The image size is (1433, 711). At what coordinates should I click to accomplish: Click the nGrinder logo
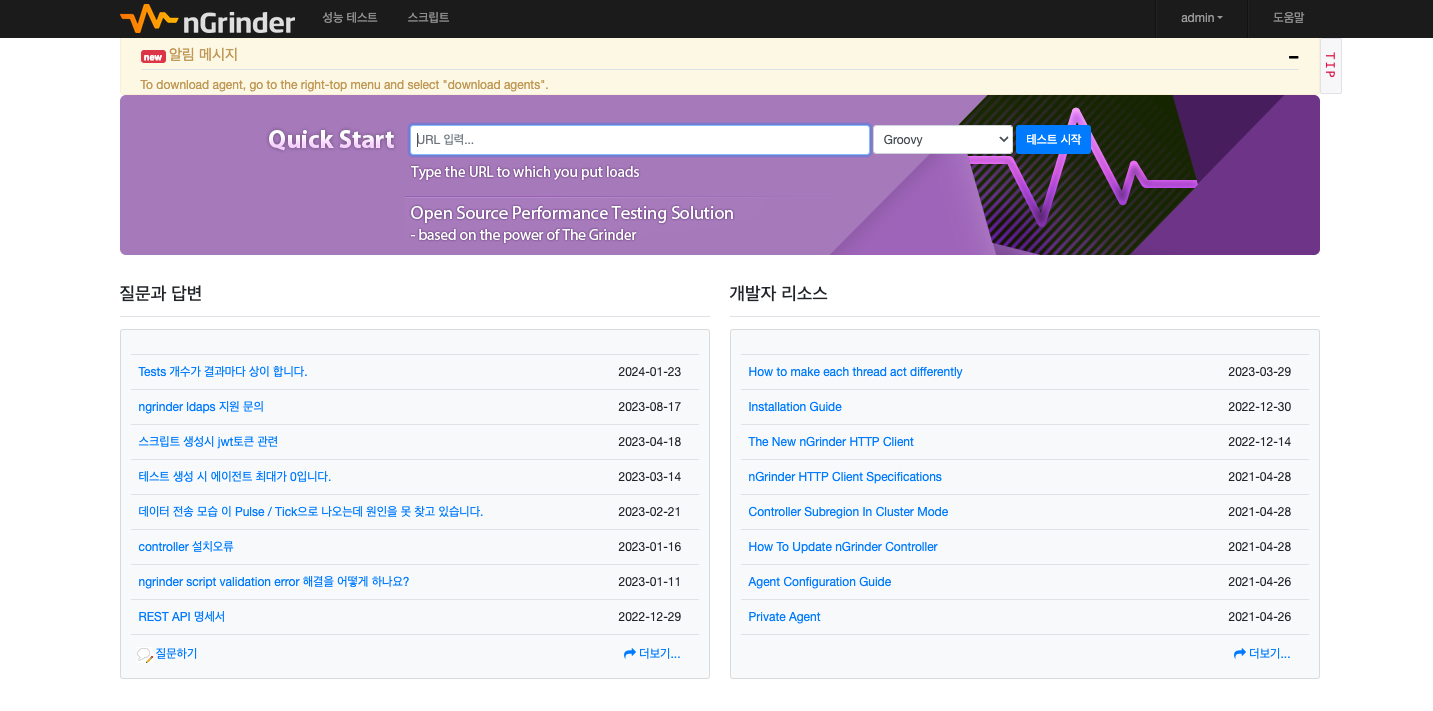(207, 19)
